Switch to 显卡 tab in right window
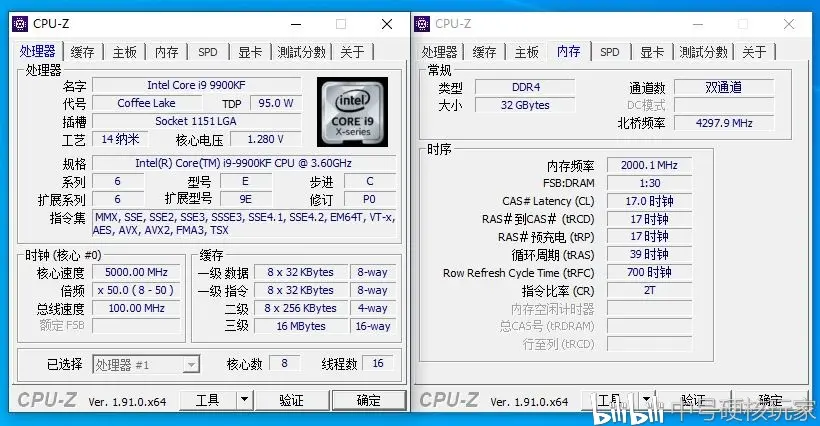Viewport: 820px width, 426px height. click(652, 52)
